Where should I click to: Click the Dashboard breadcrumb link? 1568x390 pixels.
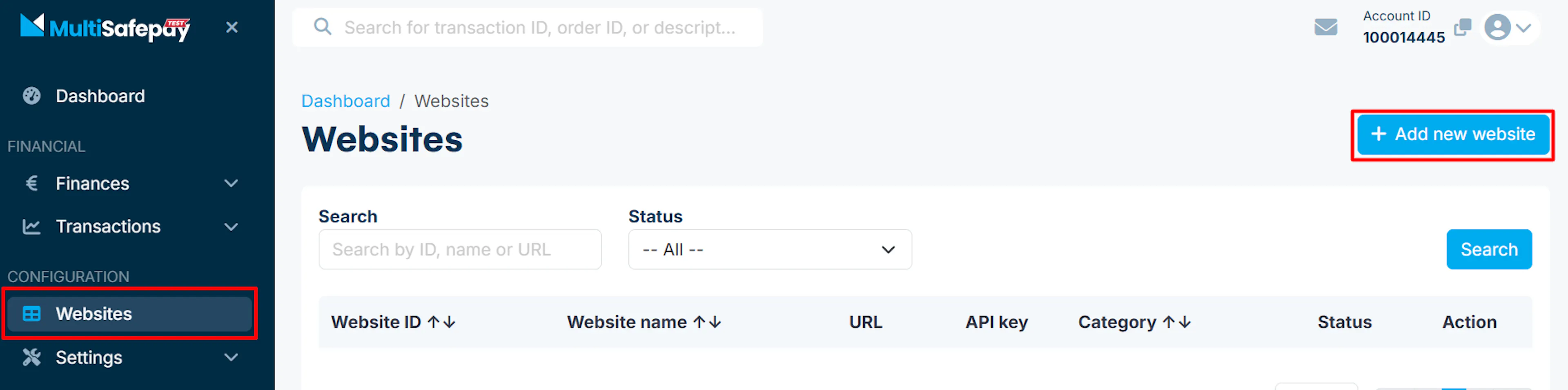[346, 101]
